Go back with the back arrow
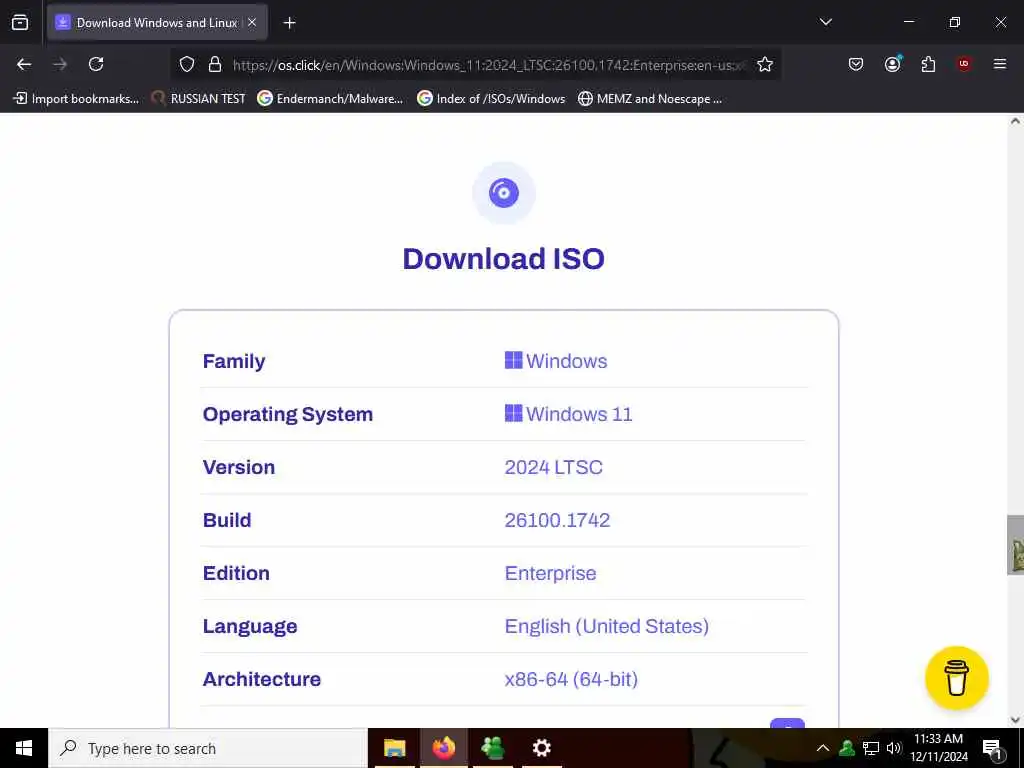The width and height of the screenshot is (1024, 768). pos(24,64)
